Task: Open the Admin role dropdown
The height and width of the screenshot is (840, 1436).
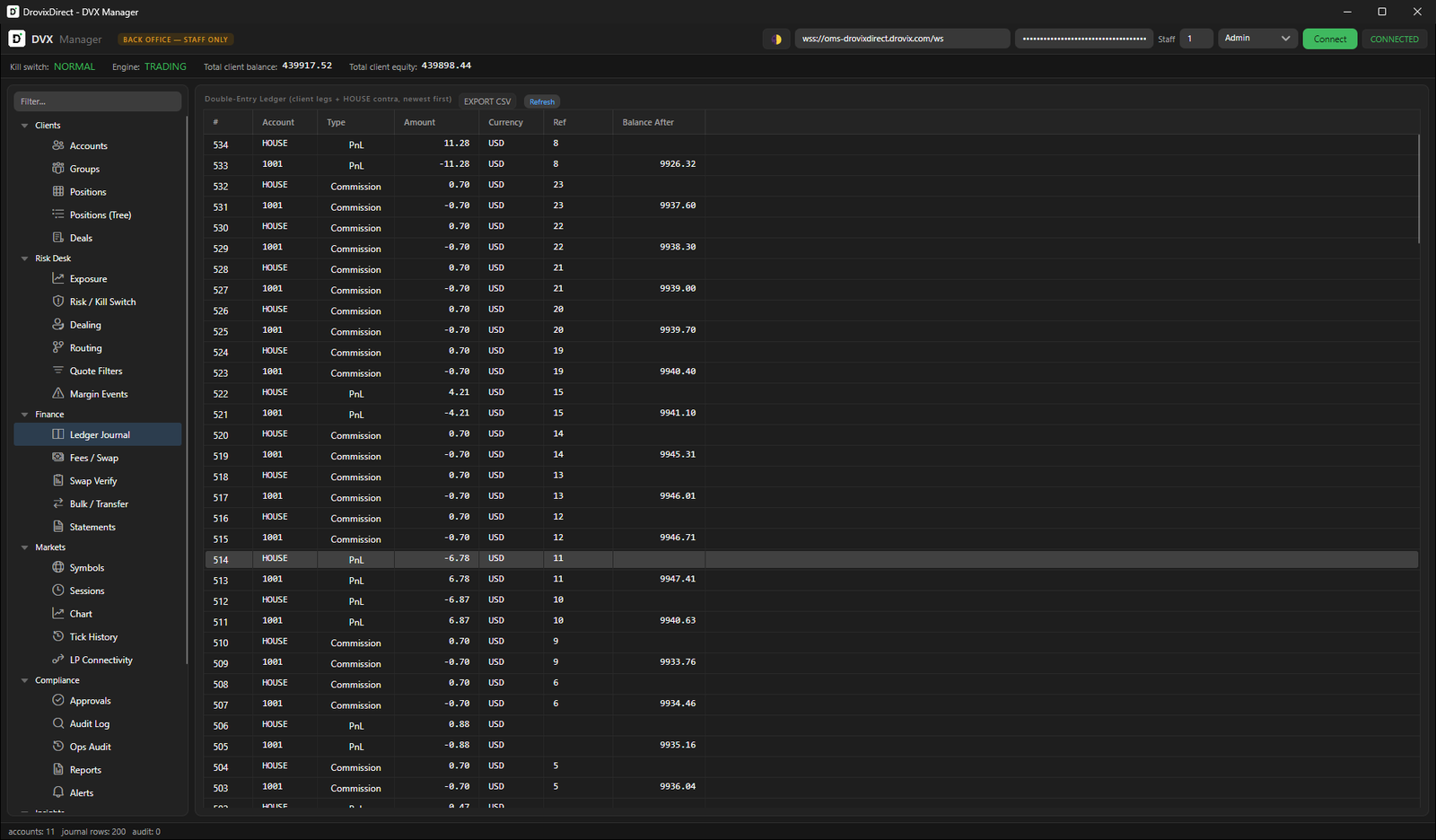Action: (x=1257, y=39)
